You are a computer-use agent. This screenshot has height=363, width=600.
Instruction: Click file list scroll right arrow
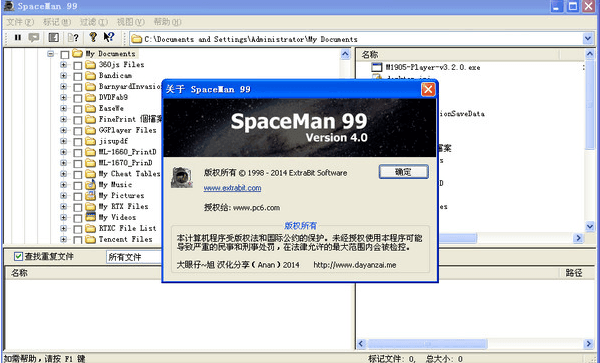tap(579, 238)
